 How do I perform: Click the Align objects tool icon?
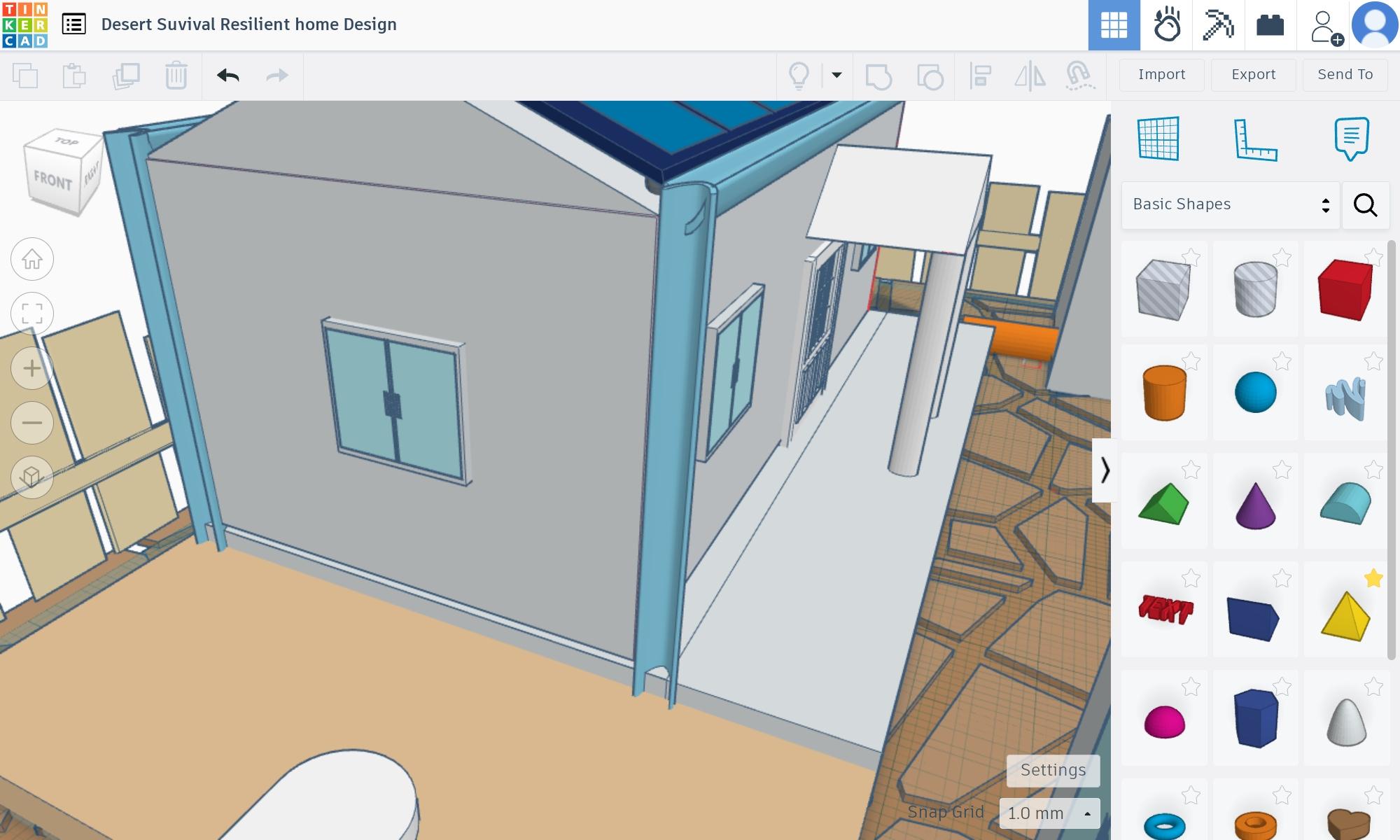click(980, 75)
